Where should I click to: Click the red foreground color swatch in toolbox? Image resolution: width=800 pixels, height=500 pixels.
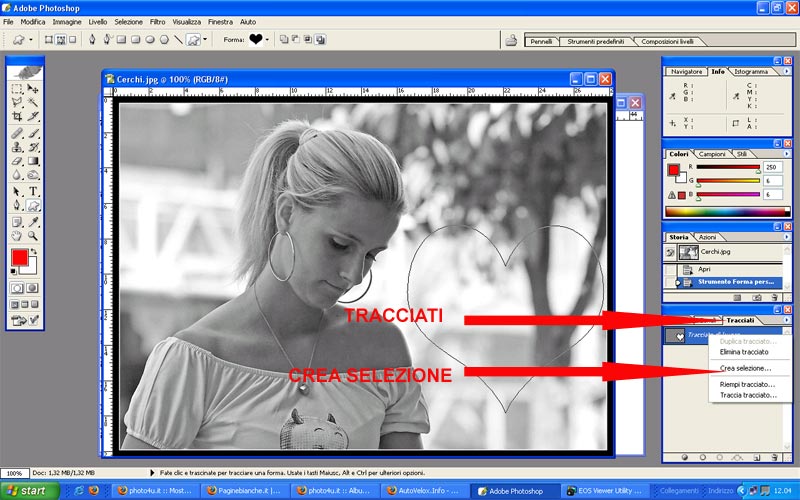(x=19, y=258)
